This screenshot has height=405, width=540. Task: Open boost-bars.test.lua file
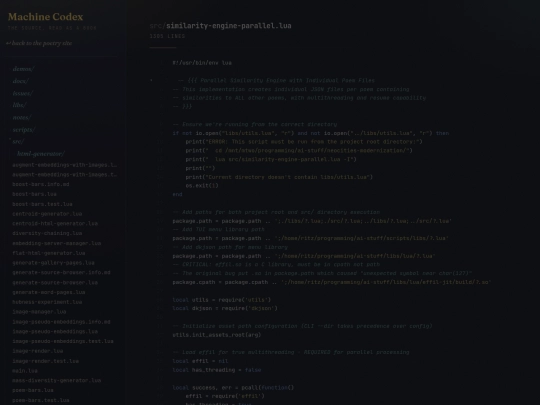42,204
